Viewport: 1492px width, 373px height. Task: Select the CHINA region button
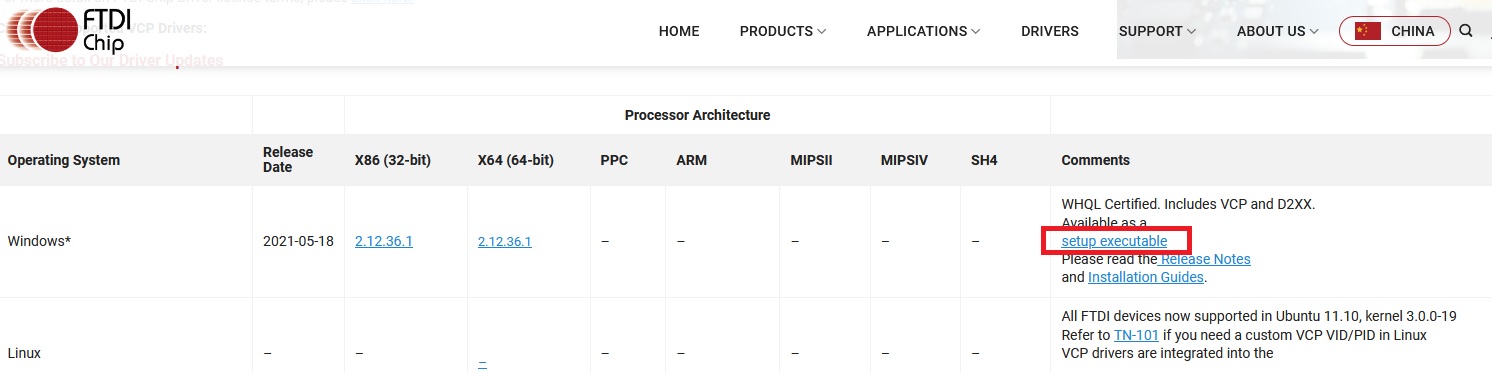(1394, 31)
